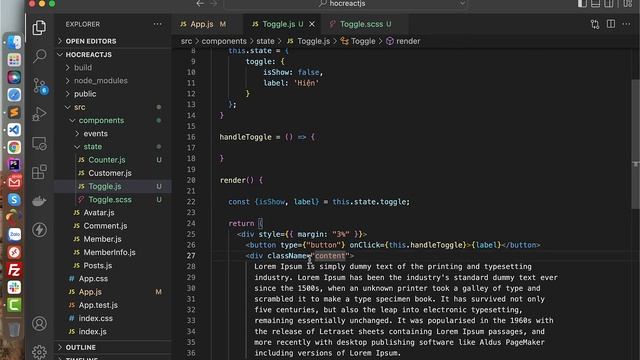Viewport: 640px width, 360px height.
Task: Click the render breadcrumb segment
Action: [x=403, y=41]
